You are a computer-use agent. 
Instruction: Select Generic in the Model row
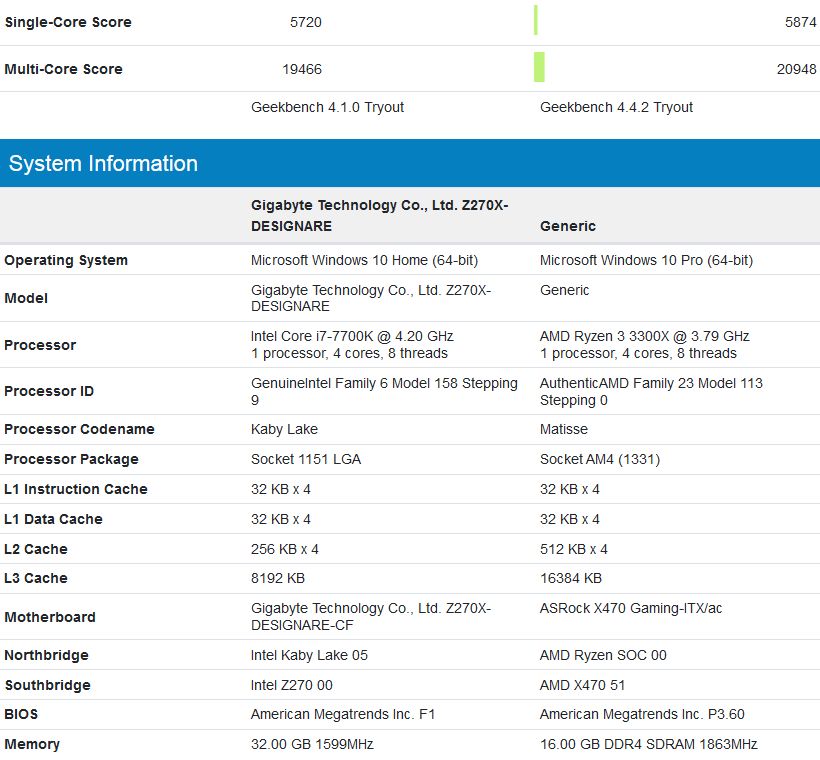(564, 290)
